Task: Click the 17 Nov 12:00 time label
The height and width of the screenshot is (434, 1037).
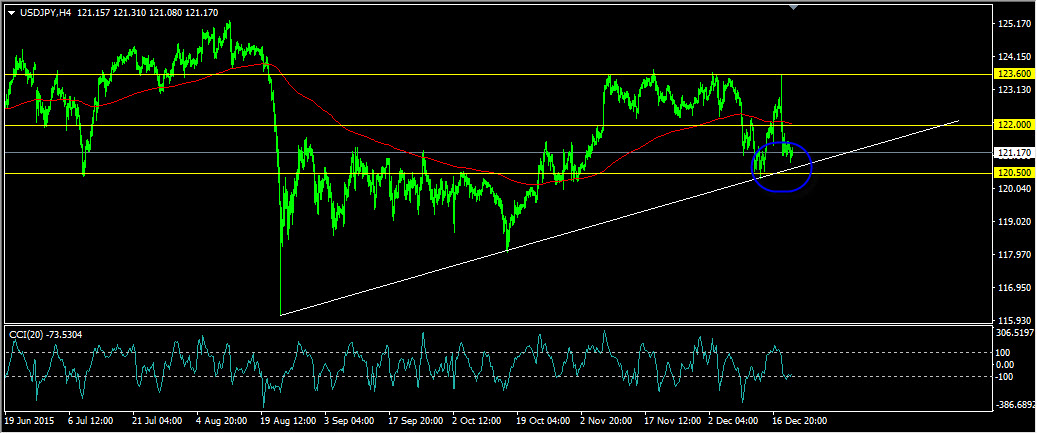Action: coord(671,421)
